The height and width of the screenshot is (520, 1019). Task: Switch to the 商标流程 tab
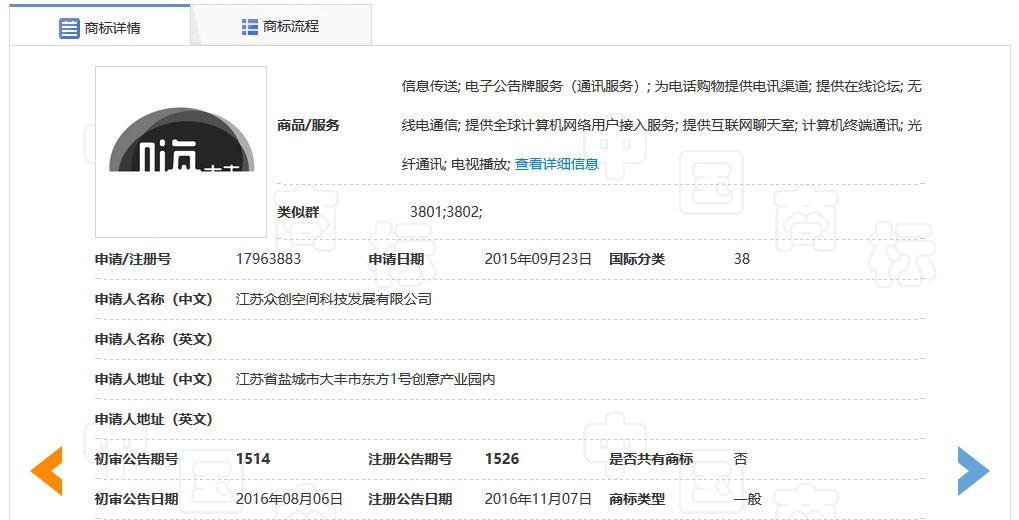(x=281, y=27)
